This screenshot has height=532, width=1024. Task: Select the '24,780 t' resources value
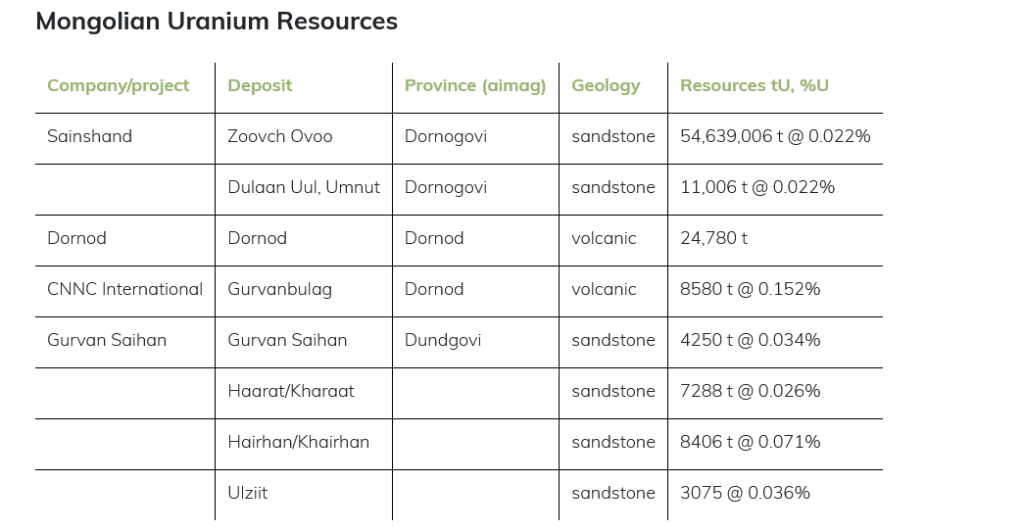[714, 239]
